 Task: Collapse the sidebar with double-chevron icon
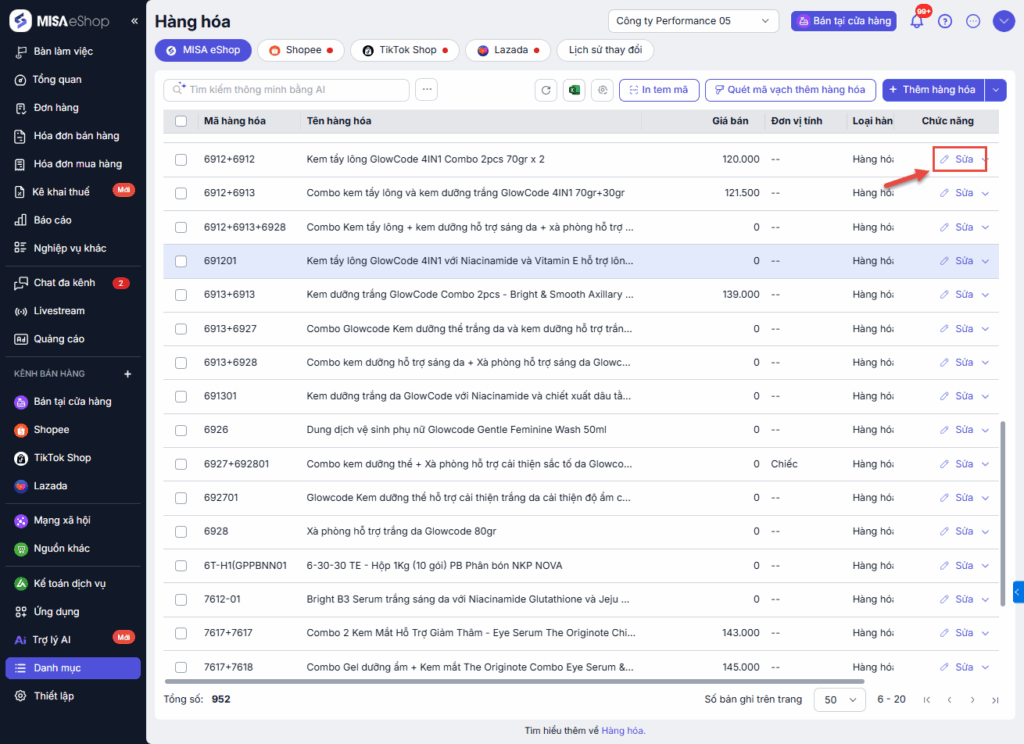pyautogui.click(x=134, y=21)
